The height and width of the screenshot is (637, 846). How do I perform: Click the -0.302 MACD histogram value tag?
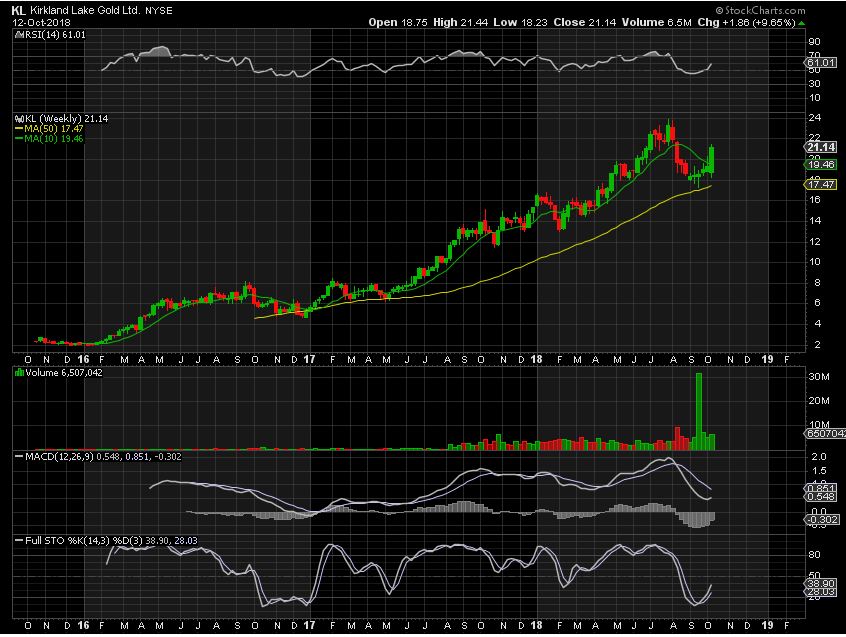coord(822,519)
